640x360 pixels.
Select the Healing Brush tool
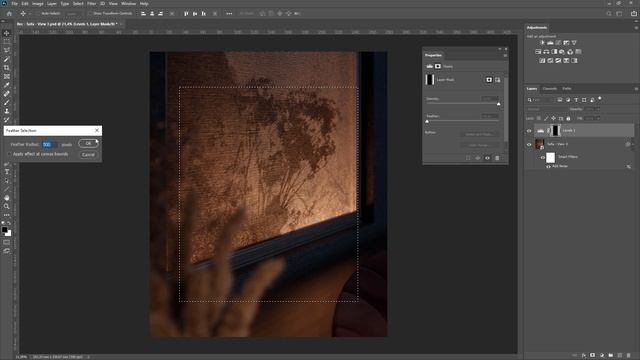click(7, 93)
